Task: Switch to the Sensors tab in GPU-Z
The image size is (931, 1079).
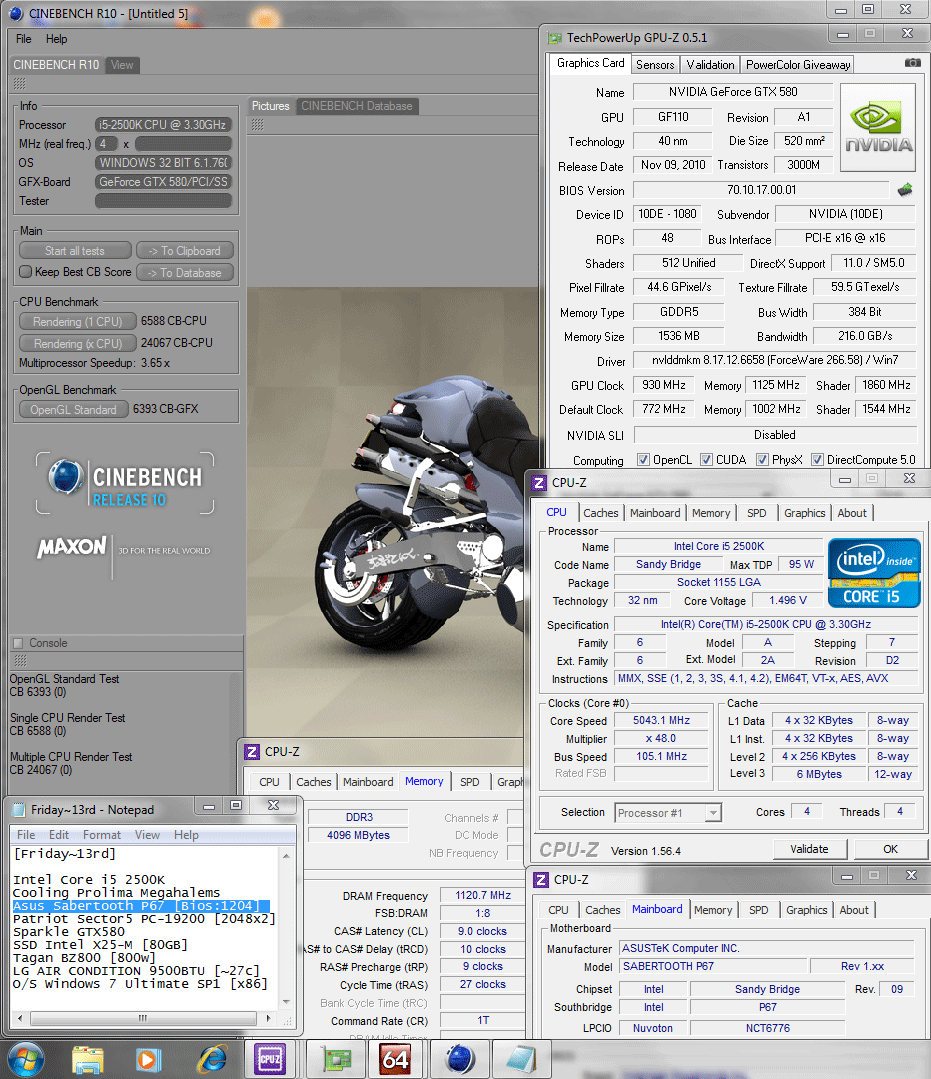Action: coord(655,65)
